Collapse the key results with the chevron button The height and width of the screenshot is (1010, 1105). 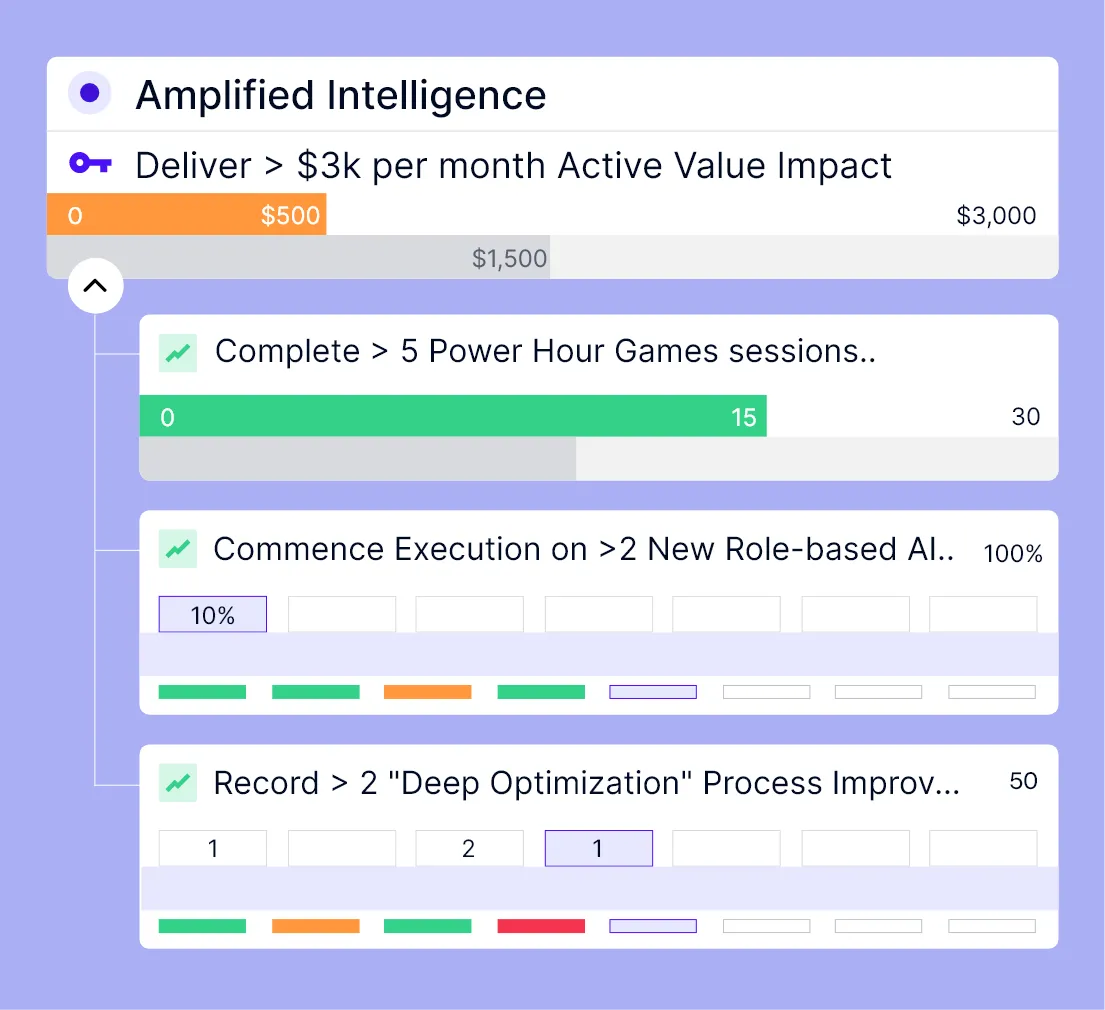(95, 286)
